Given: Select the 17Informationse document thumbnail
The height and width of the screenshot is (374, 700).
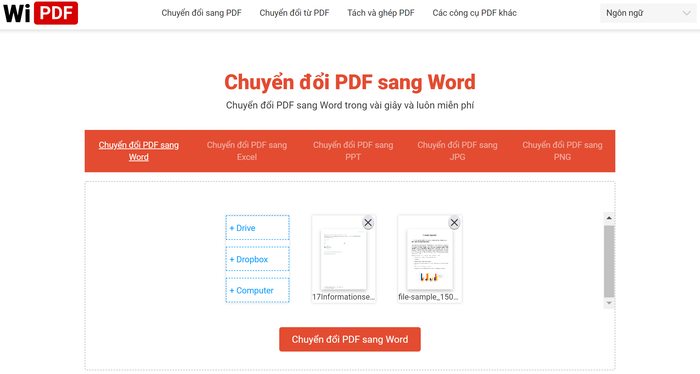Looking at the screenshot, I should [x=344, y=259].
